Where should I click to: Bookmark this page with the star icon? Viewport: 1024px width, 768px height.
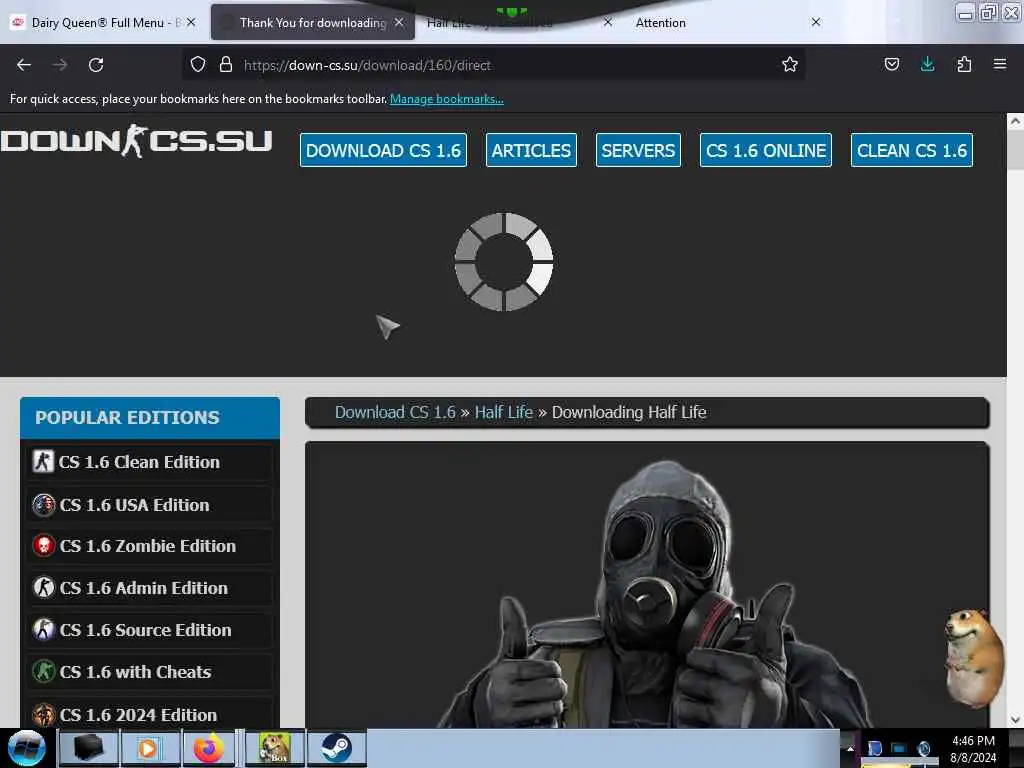click(790, 64)
